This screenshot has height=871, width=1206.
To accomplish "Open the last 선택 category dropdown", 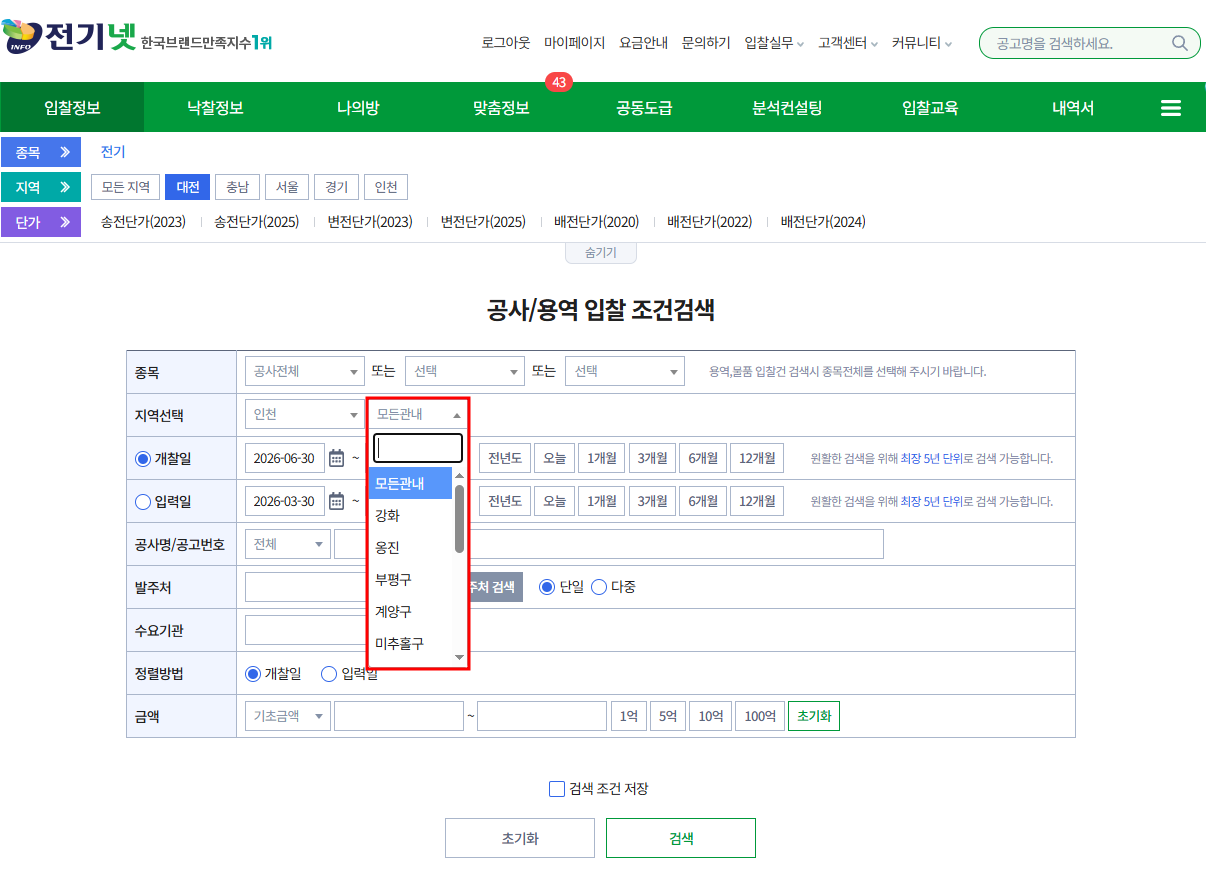I will coord(625,371).
